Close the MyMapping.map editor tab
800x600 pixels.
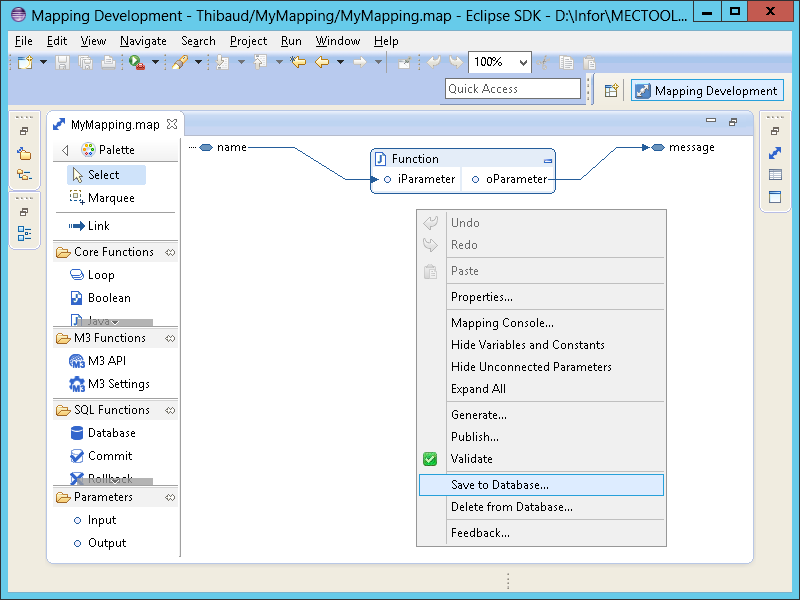[x=171, y=124]
